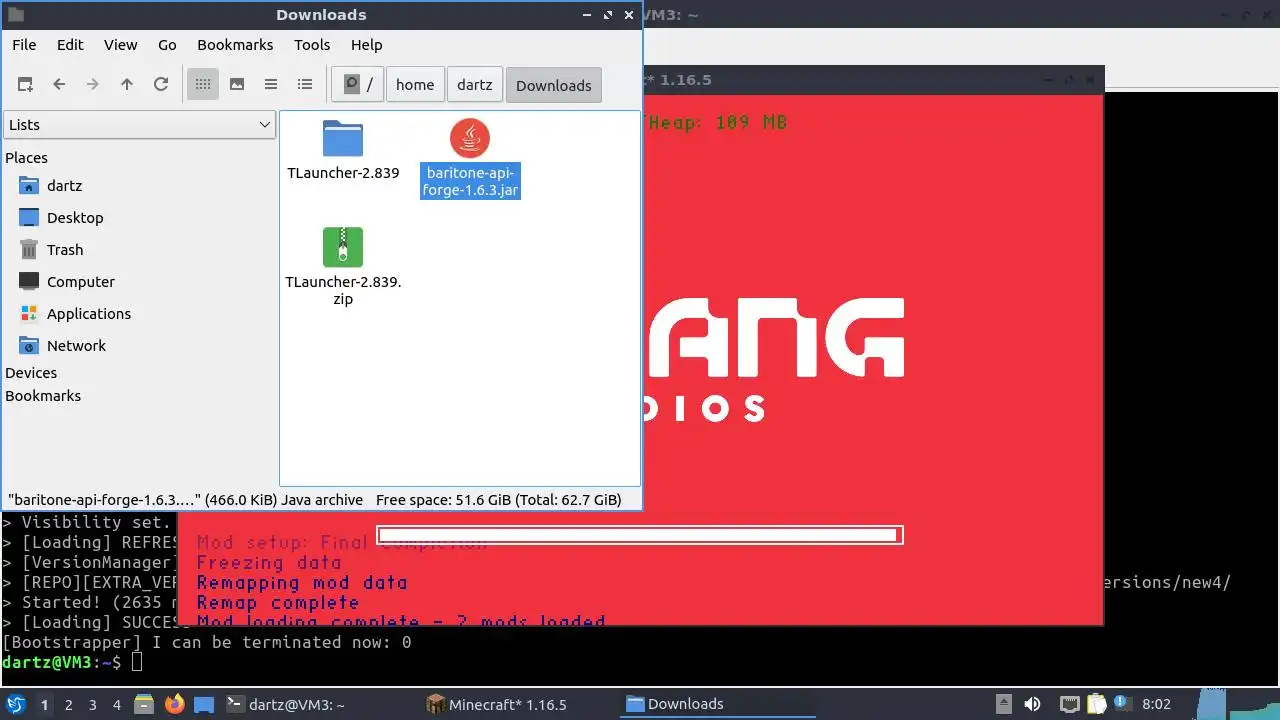Show desktop via taskbar icon
This screenshot has height=720, width=1280.
204,704
